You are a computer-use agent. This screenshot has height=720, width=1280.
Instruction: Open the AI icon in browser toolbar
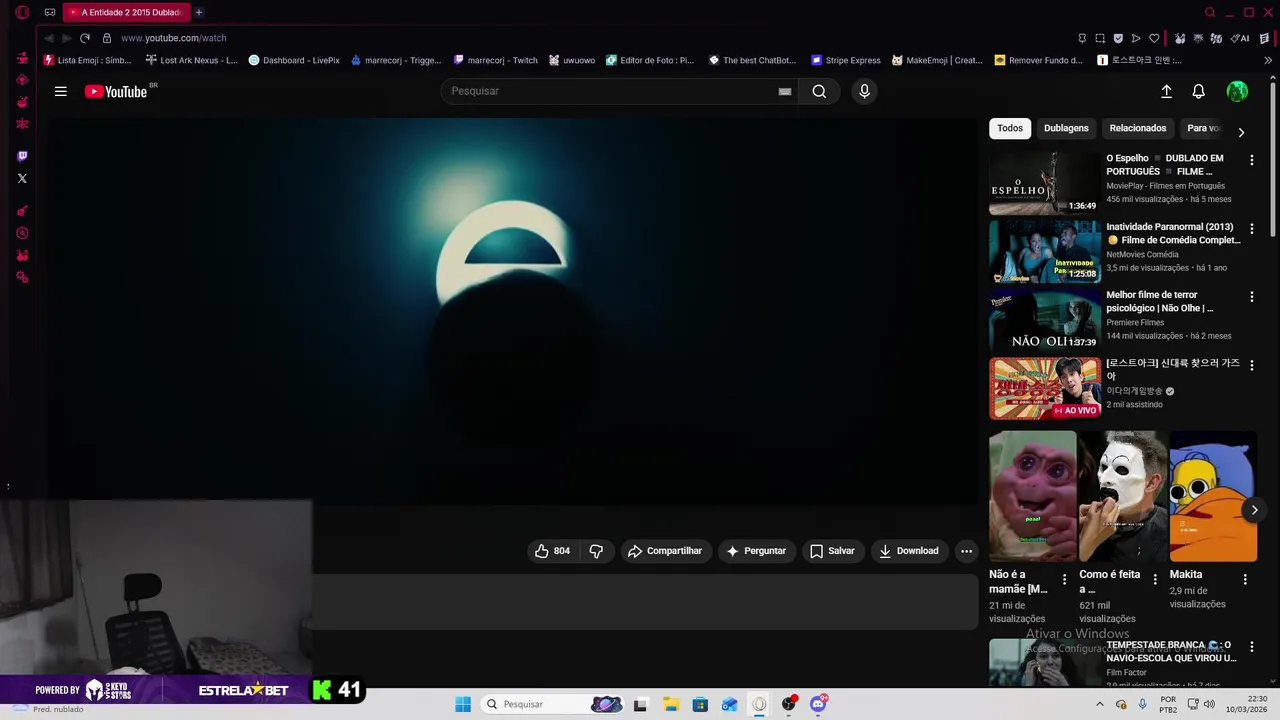click(x=1241, y=38)
